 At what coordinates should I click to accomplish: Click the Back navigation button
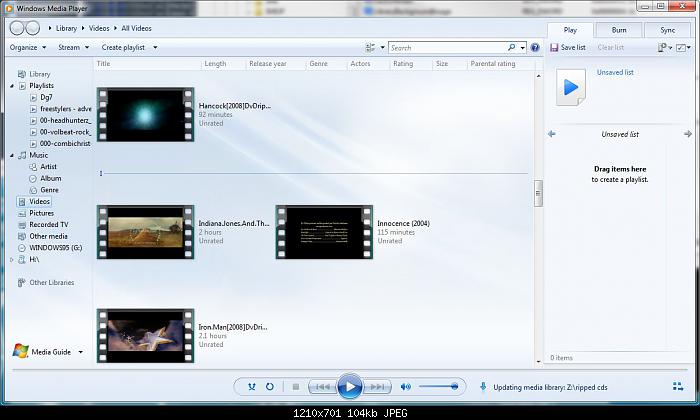pyautogui.click(x=17, y=28)
